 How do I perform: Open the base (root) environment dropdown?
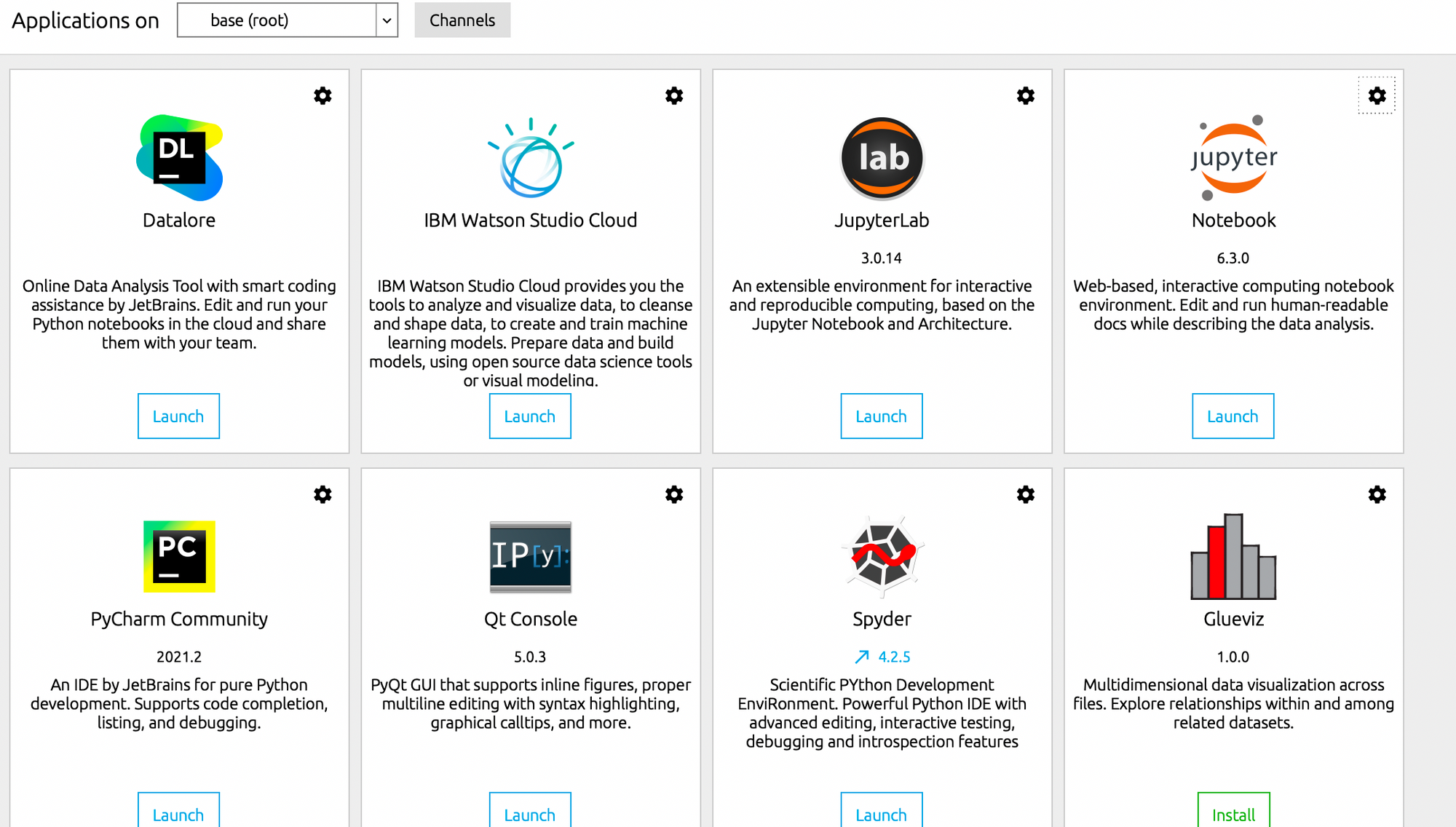point(277,20)
